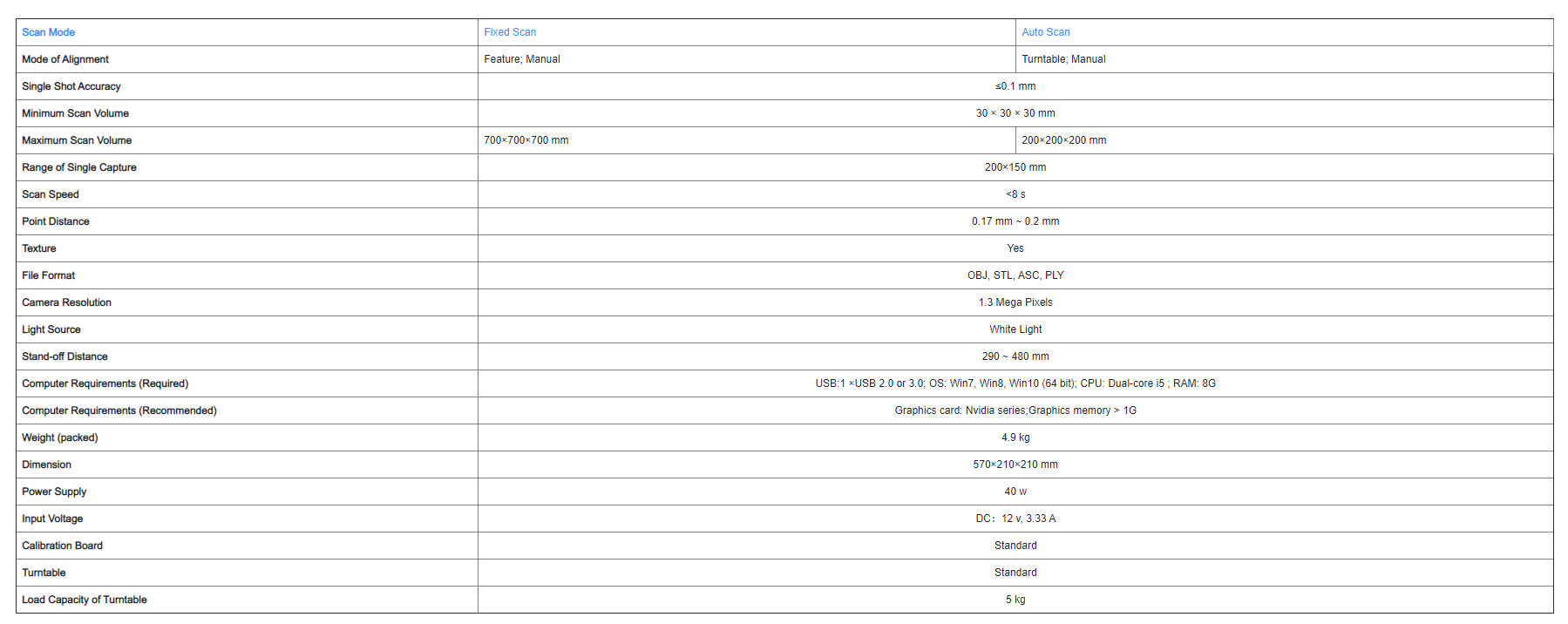The image size is (1568, 624).
Task: Select 'Computer Requirements (Required)' label
Action: tap(105, 383)
